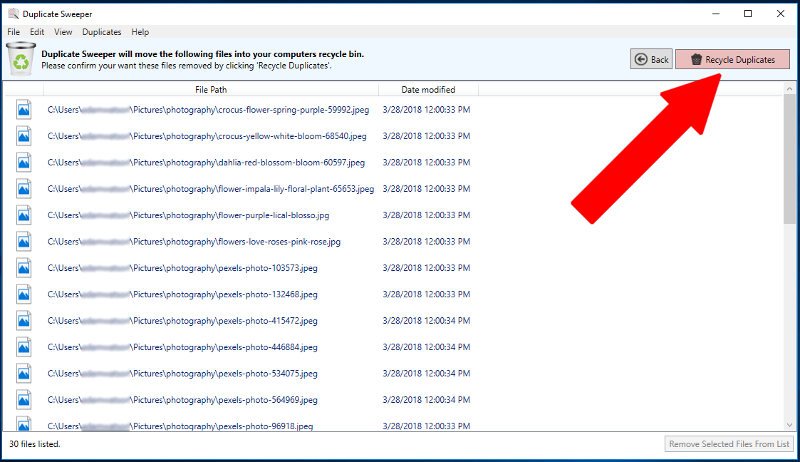Image resolution: width=800 pixels, height=462 pixels.
Task: Click image icon of pexels-photo-132468.jpeg
Action: [x=23, y=294]
